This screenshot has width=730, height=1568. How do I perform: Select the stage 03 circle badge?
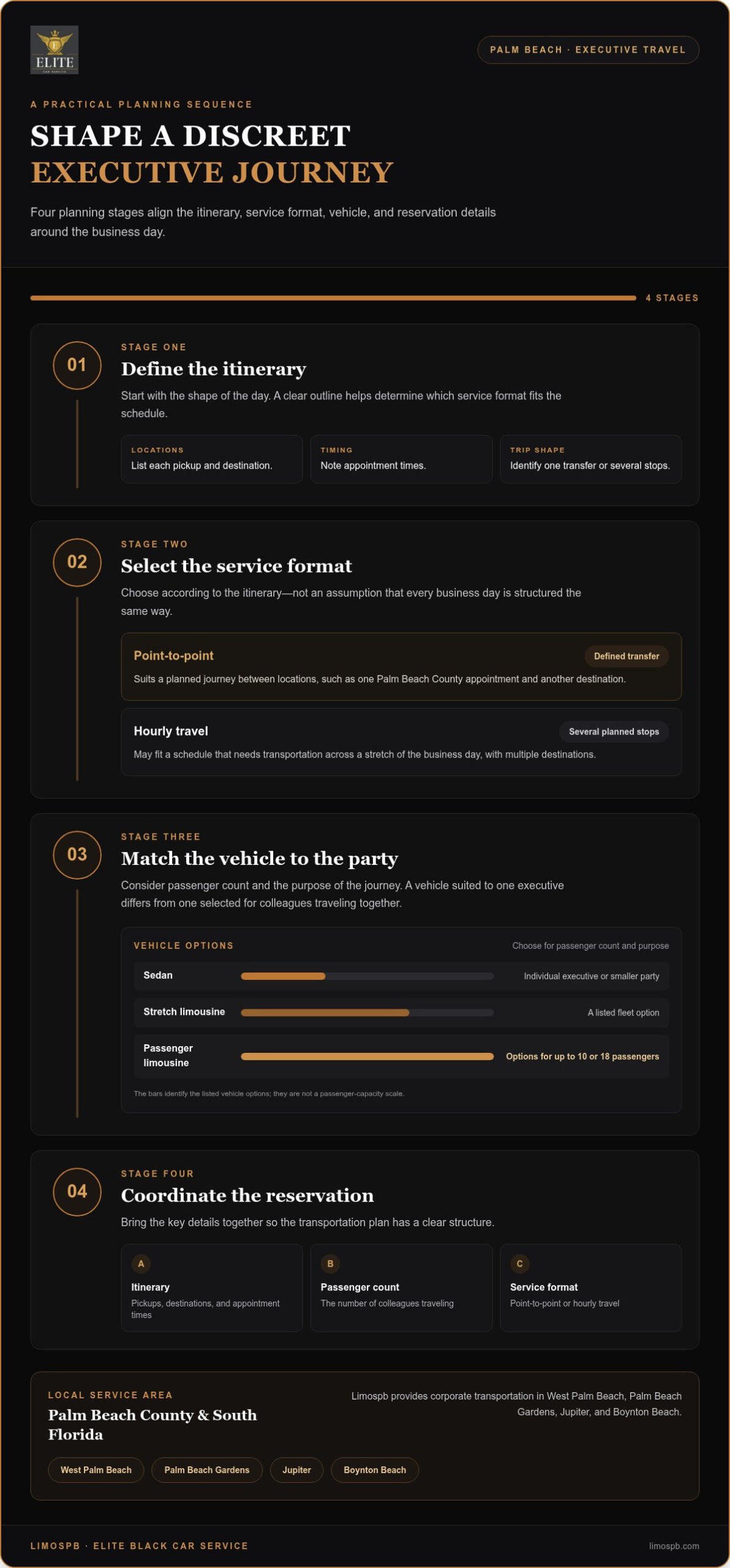[77, 854]
